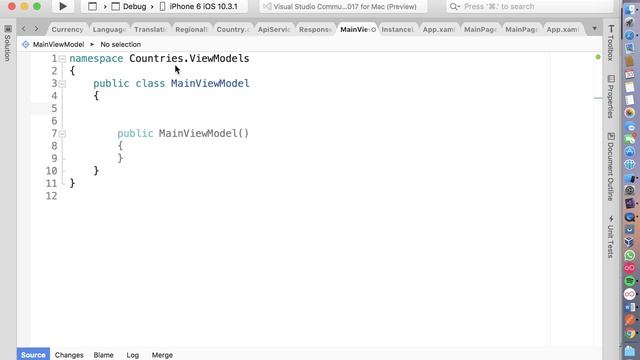Run the project with the play button
This screenshot has width=640, height=360.
pyautogui.click(x=63, y=6)
